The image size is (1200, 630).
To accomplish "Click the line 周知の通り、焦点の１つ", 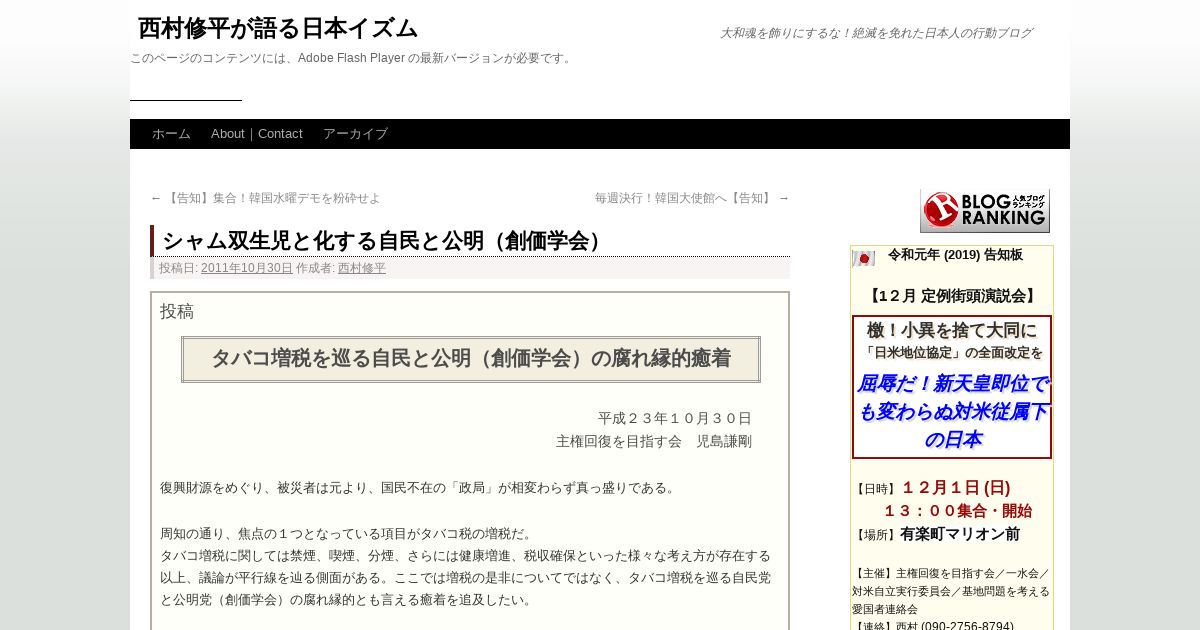I will (349, 534).
